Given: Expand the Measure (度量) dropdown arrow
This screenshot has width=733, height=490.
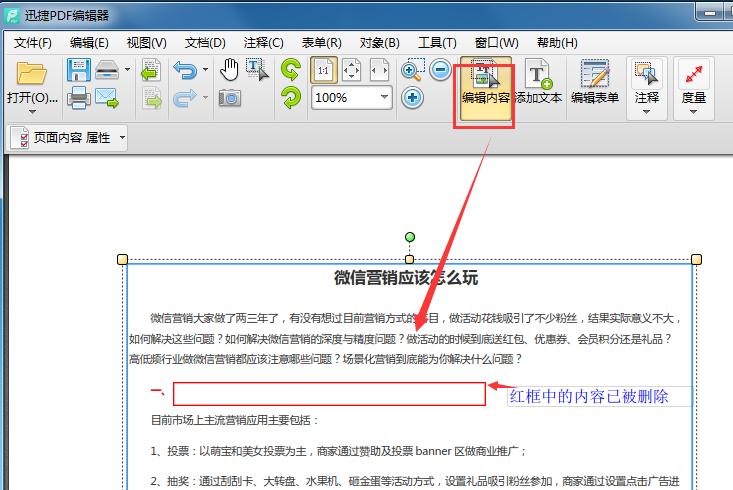Looking at the screenshot, I should (x=694, y=112).
